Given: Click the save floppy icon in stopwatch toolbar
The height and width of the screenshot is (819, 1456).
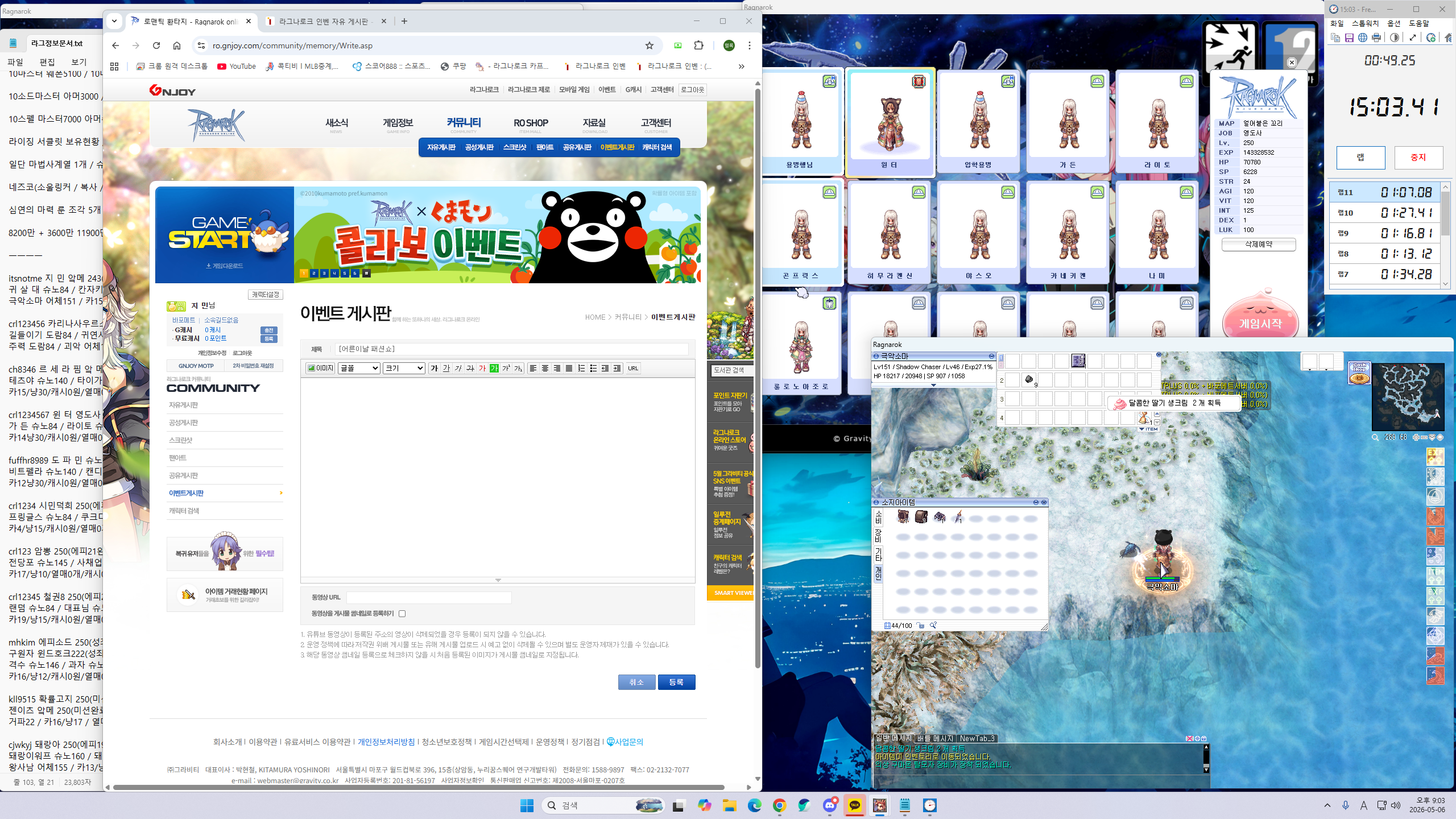Looking at the screenshot, I should pos(1349,38).
